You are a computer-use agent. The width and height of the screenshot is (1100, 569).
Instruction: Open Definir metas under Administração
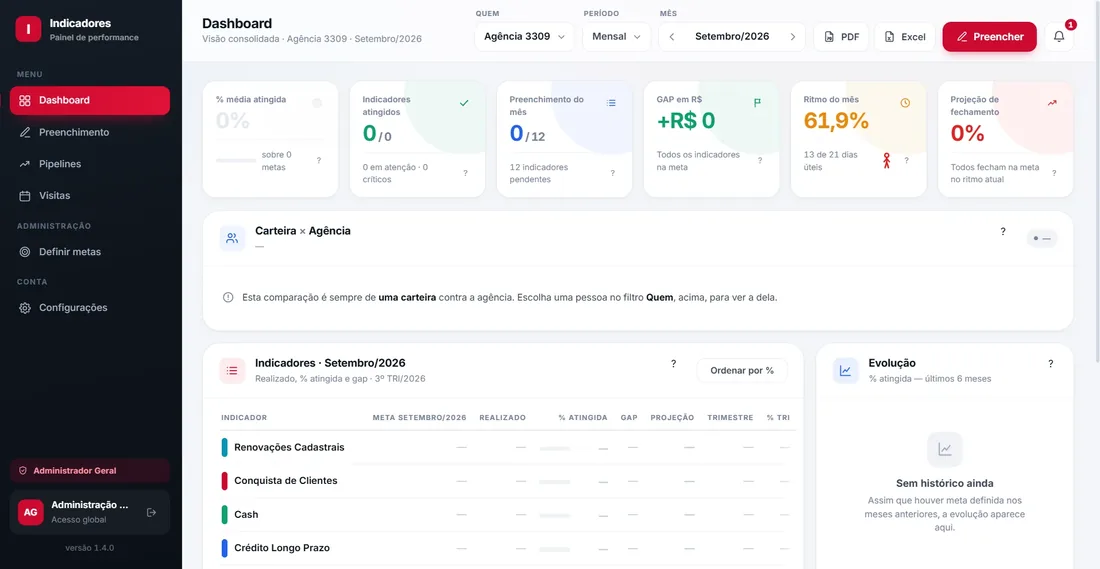[90, 251]
